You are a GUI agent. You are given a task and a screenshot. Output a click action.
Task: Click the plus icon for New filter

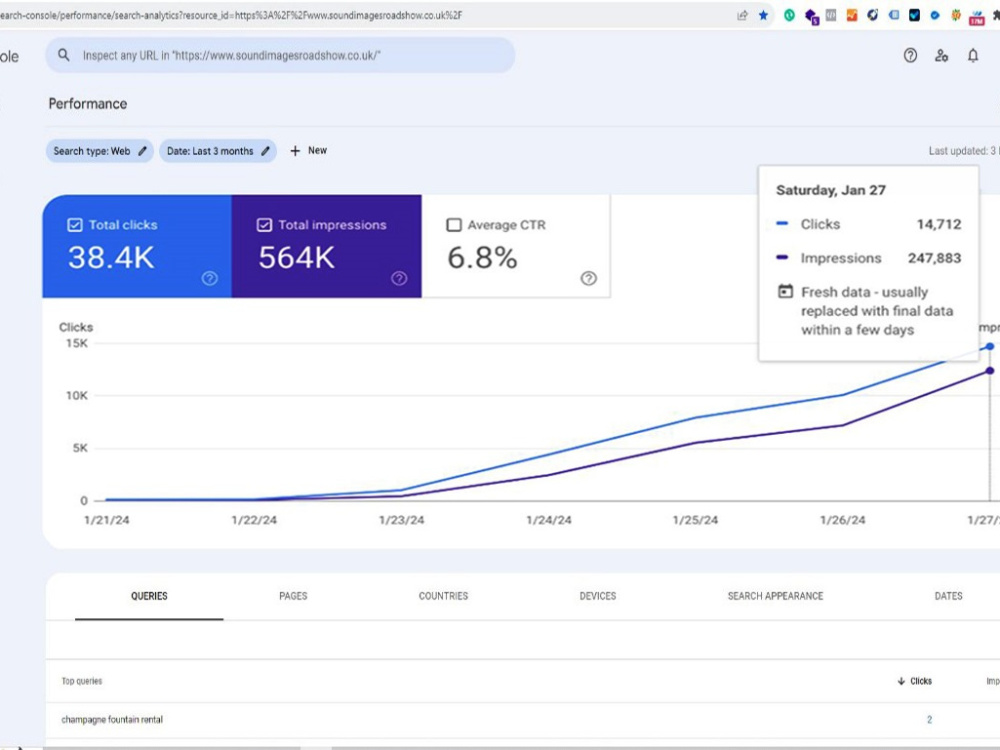pyautogui.click(x=295, y=151)
